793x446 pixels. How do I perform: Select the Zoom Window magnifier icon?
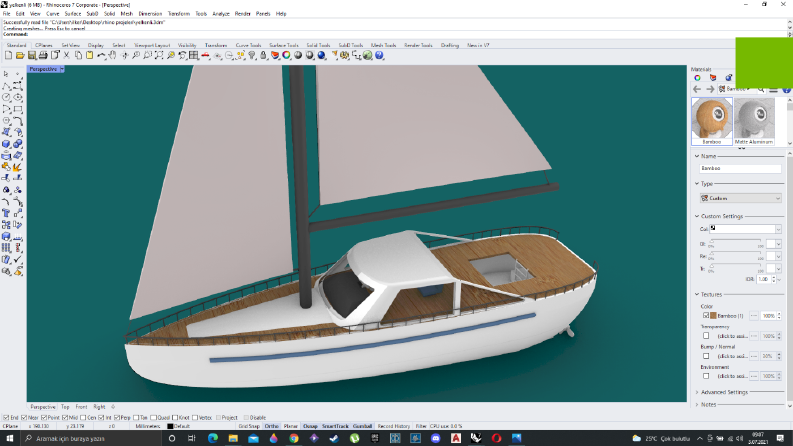pos(147,55)
